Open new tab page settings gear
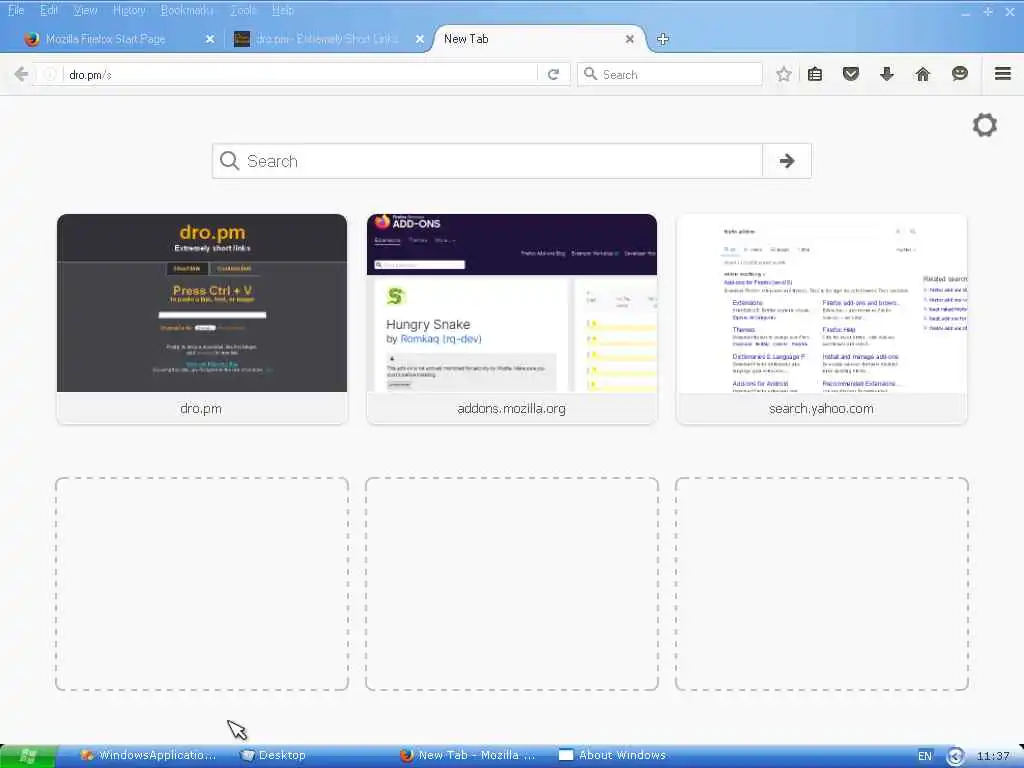1024x768 pixels. pos(985,125)
